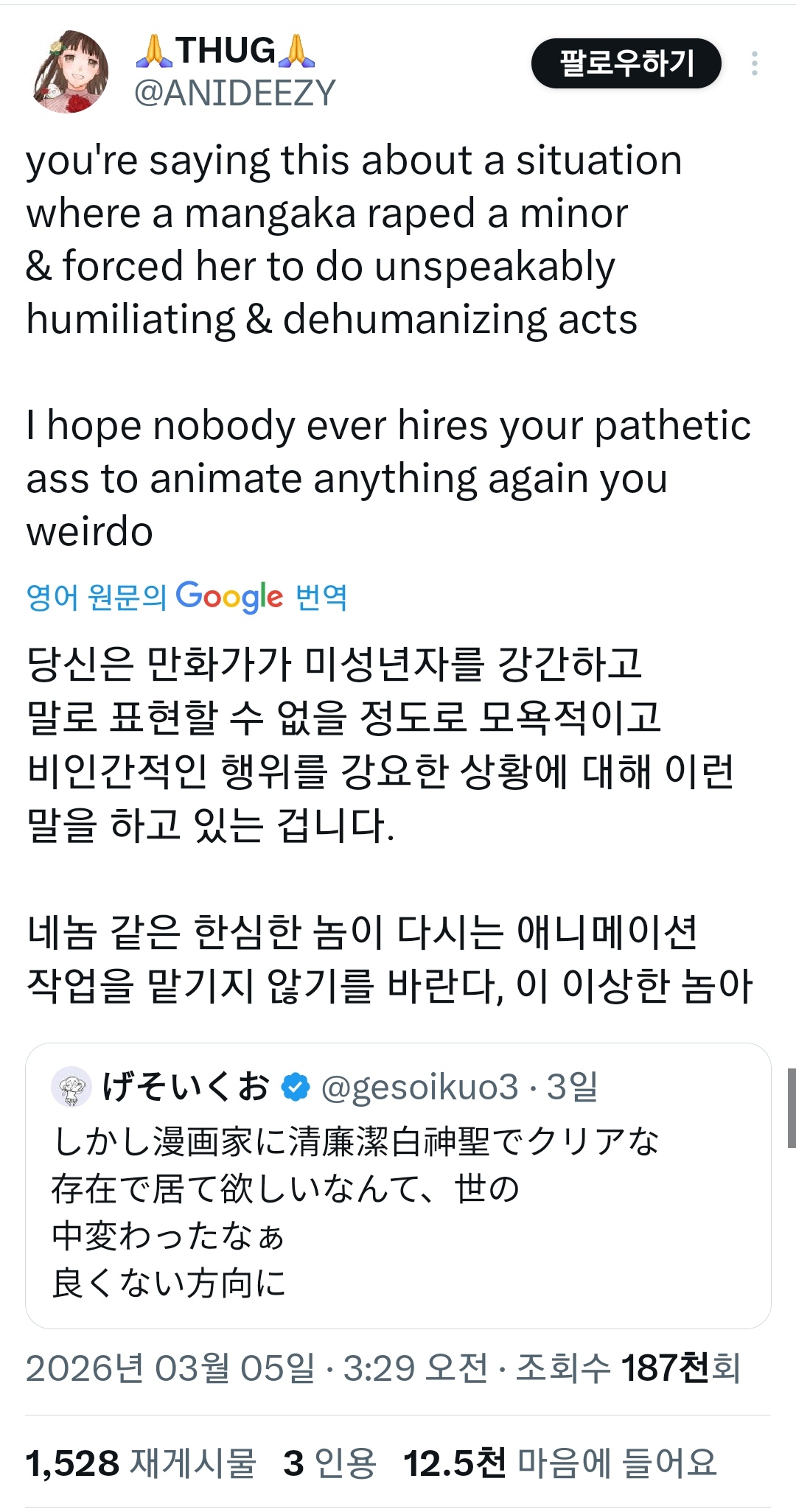Viewport: 796px width, 1512px height.
Task: Open the げそいくお quoted author name
Action: [186, 1087]
